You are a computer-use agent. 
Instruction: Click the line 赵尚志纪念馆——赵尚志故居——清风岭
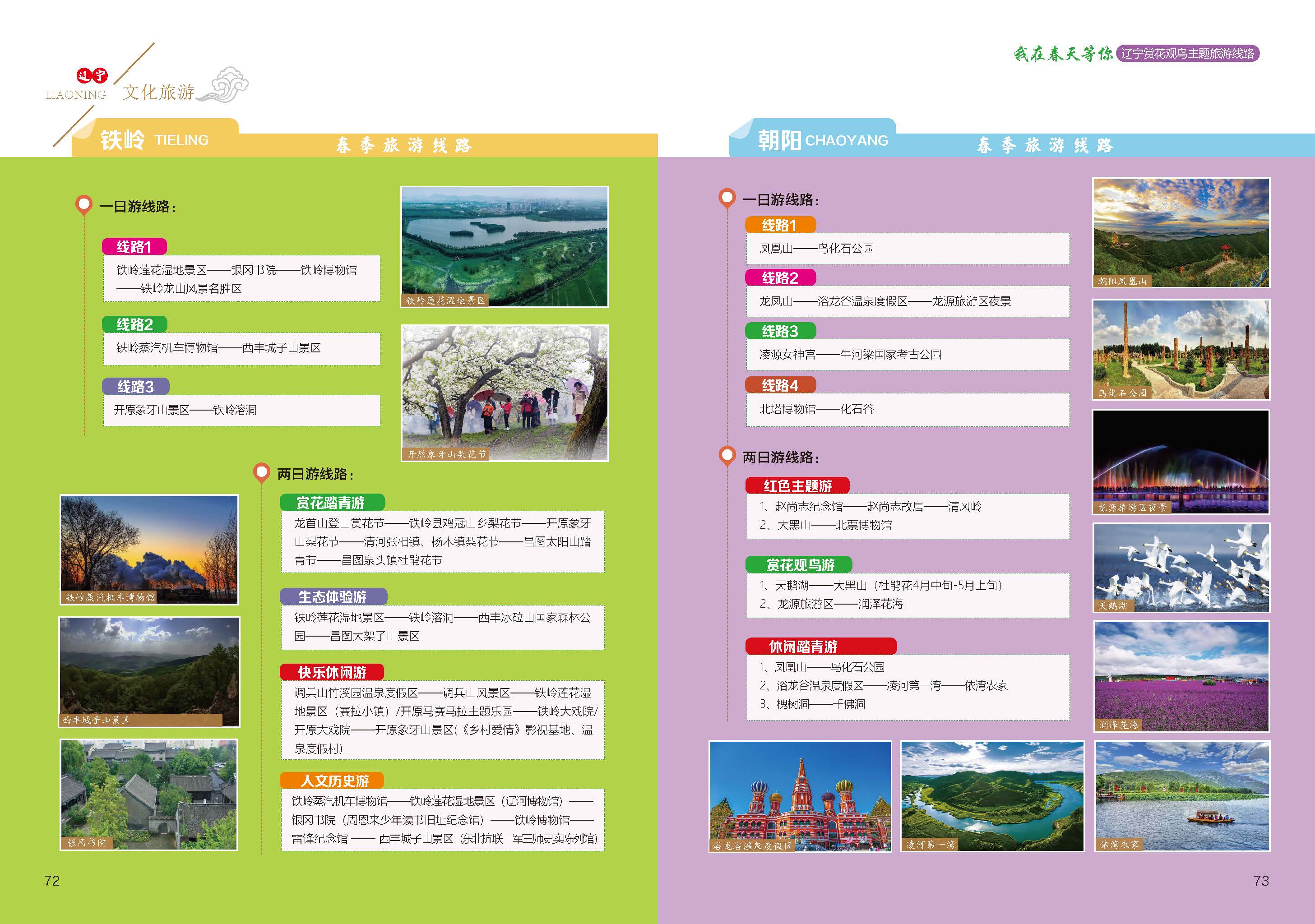[870, 506]
